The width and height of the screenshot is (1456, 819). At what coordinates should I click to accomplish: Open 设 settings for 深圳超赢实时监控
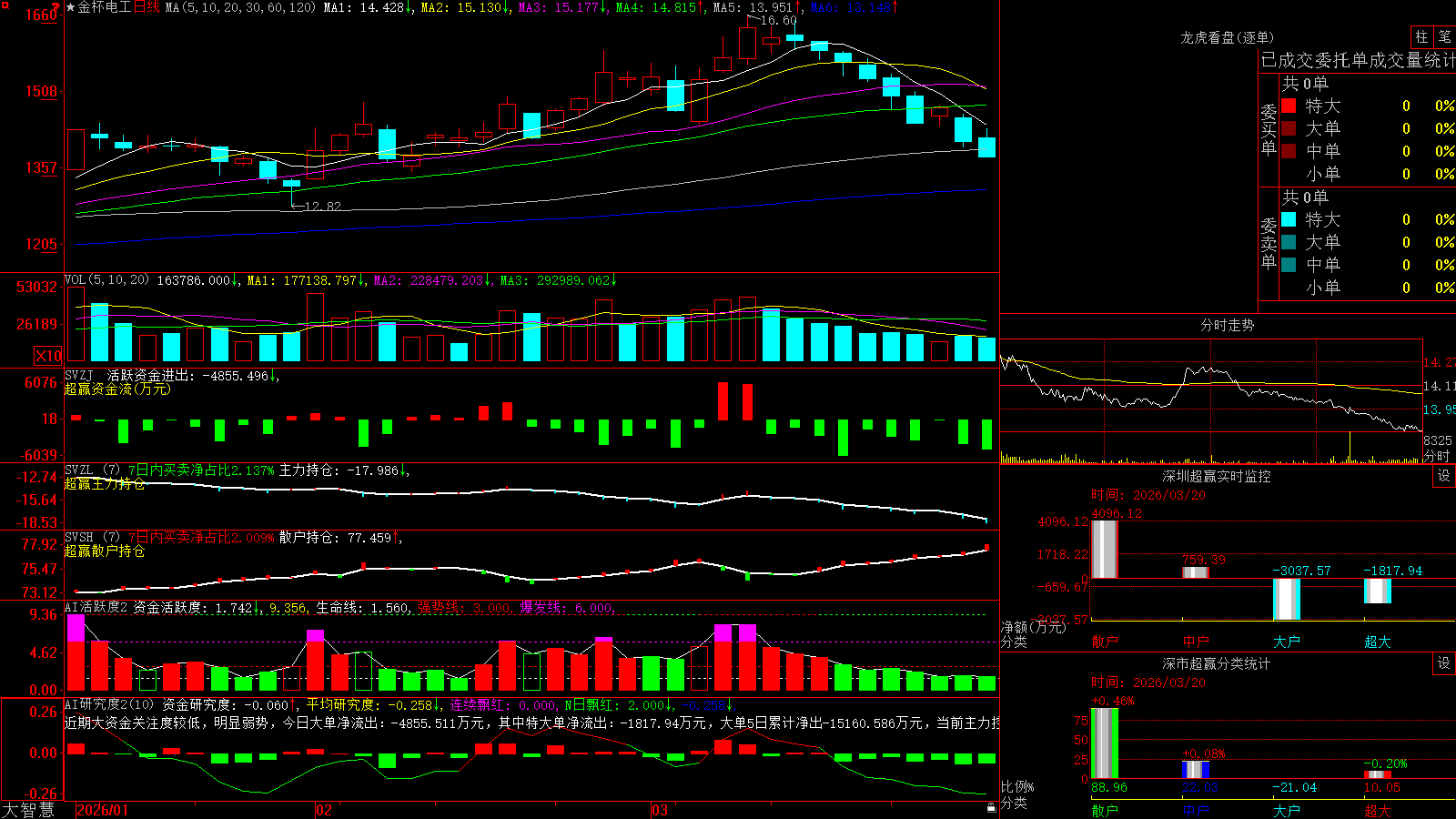tap(1444, 476)
